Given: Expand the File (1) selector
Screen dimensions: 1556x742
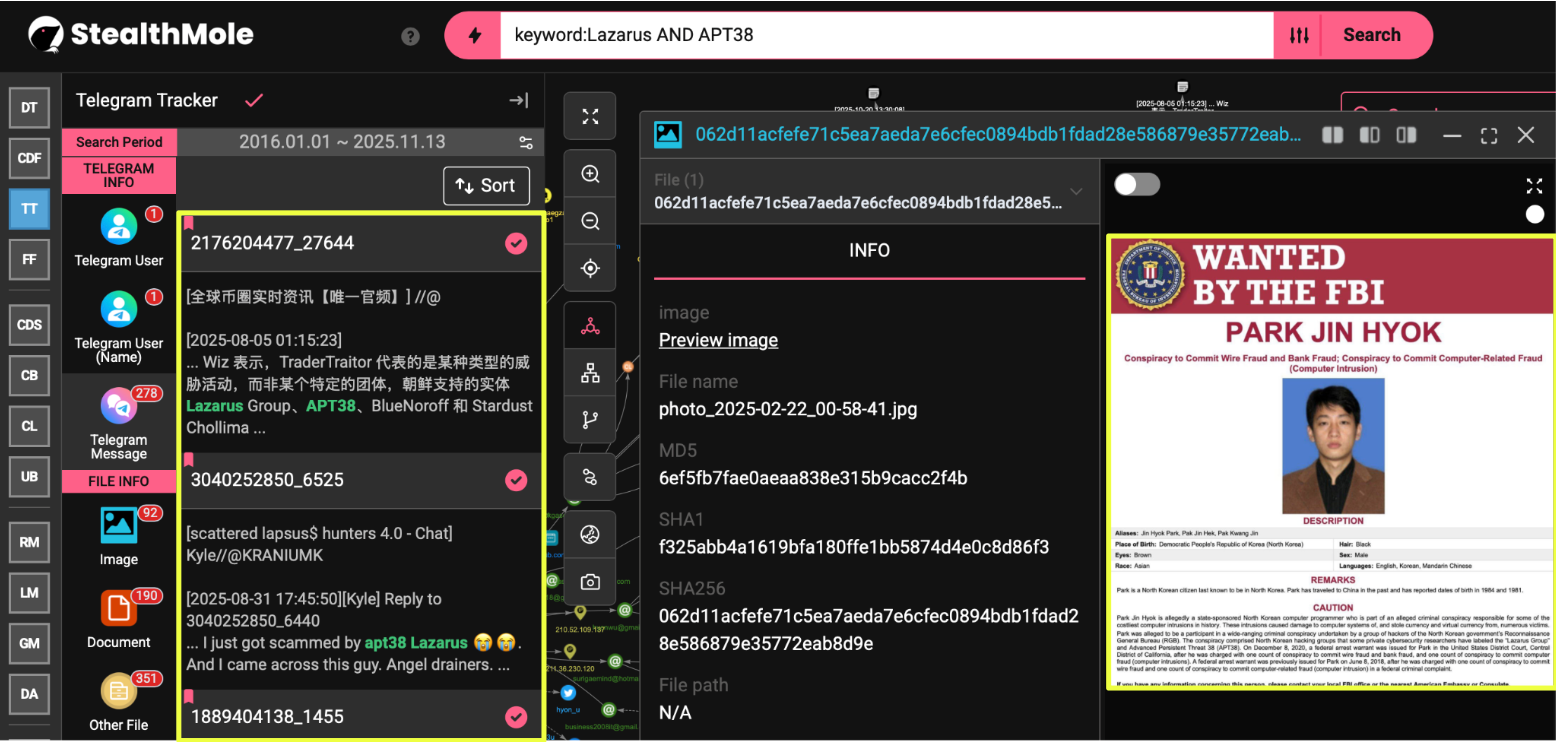Looking at the screenshot, I should (1076, 191).
